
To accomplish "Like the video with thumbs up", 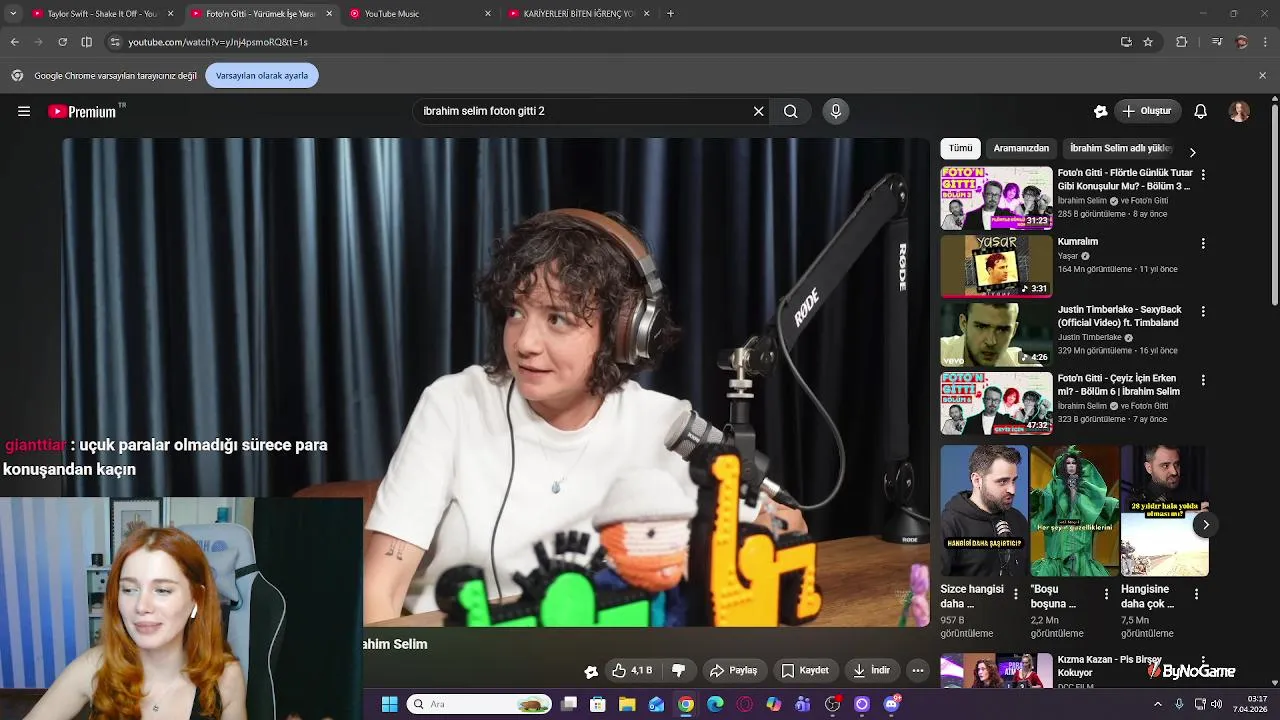I will 632,670.
